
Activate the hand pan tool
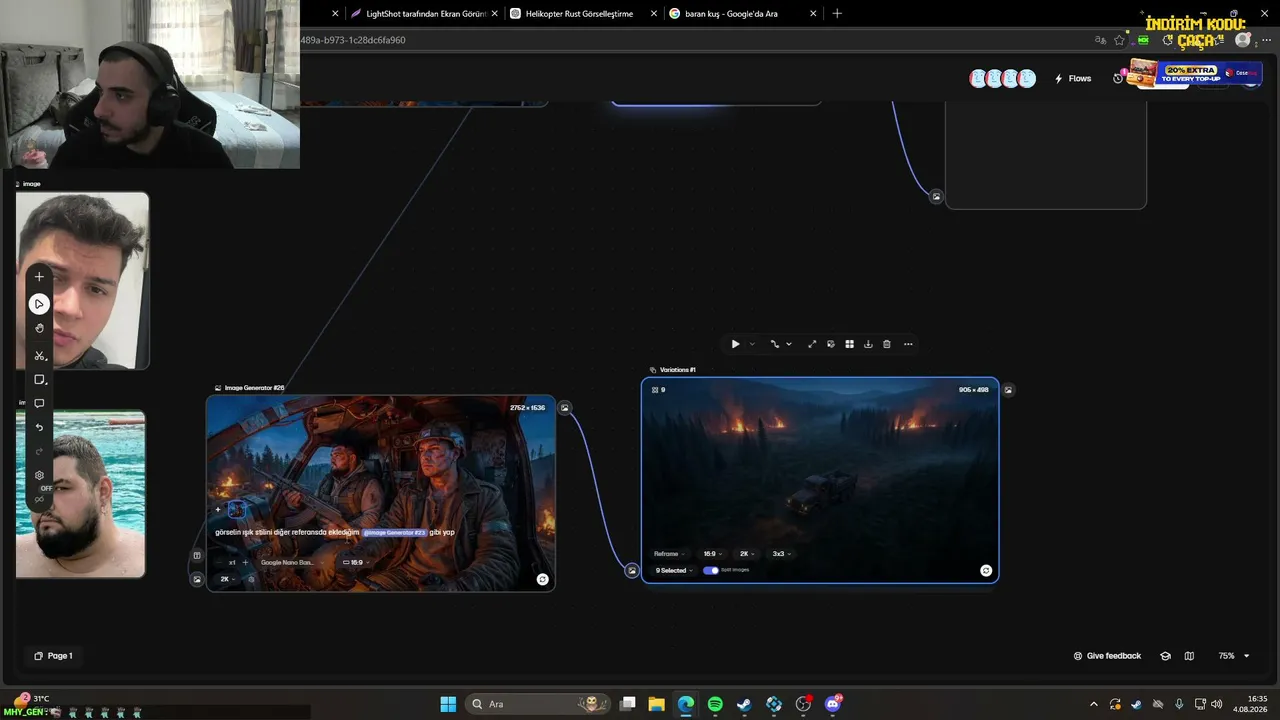[x=39, y=328]
